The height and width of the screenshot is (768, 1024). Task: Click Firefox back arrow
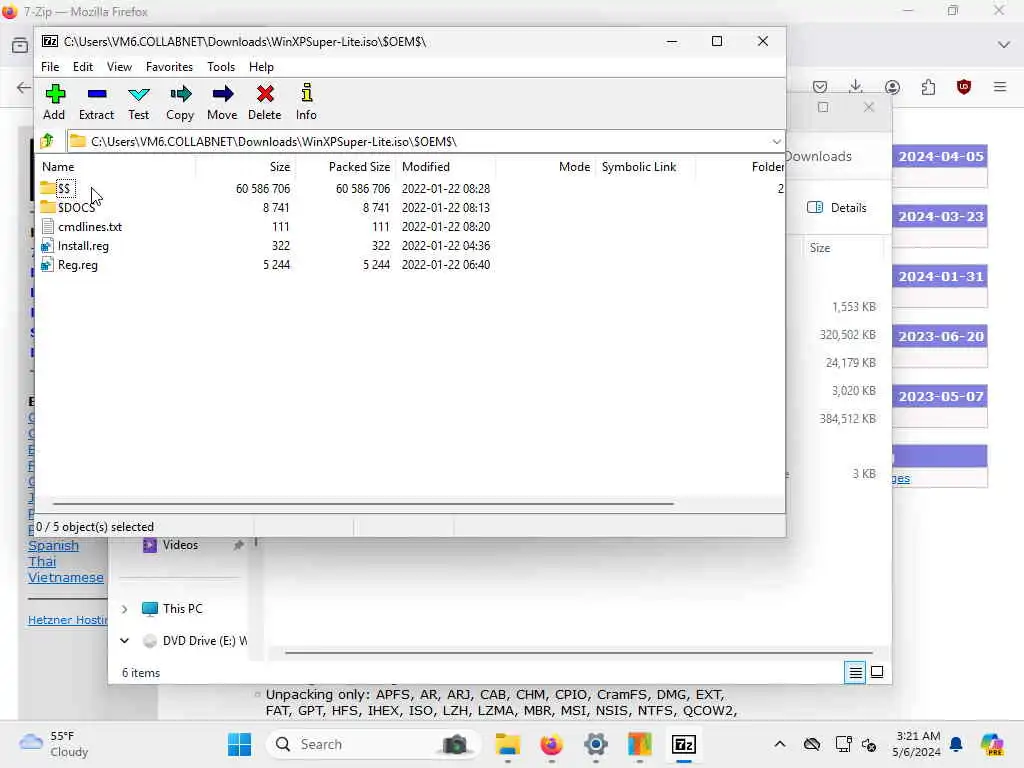[24, 87]
